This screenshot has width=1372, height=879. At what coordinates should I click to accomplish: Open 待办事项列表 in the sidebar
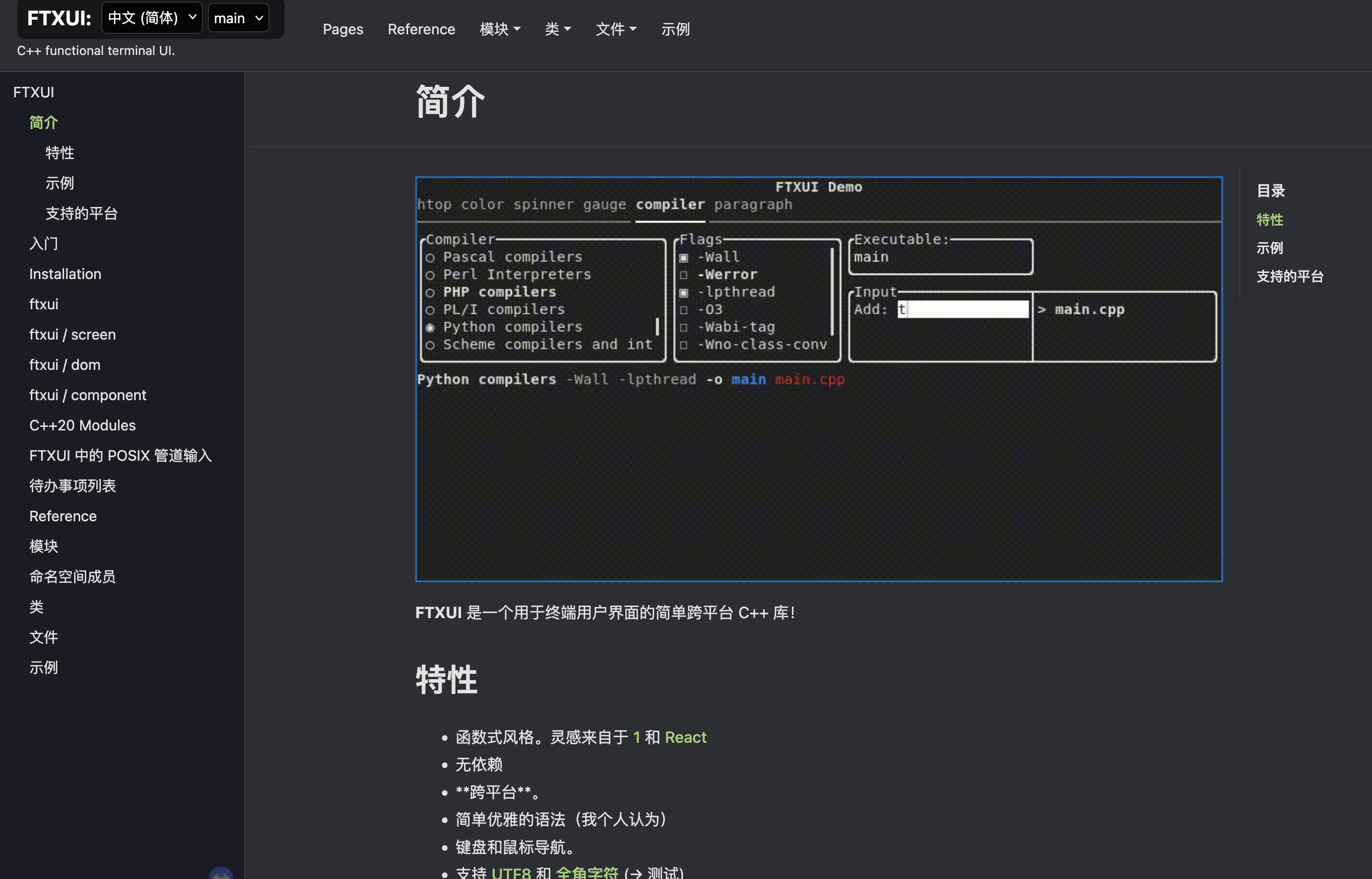(x=73, y=486)
